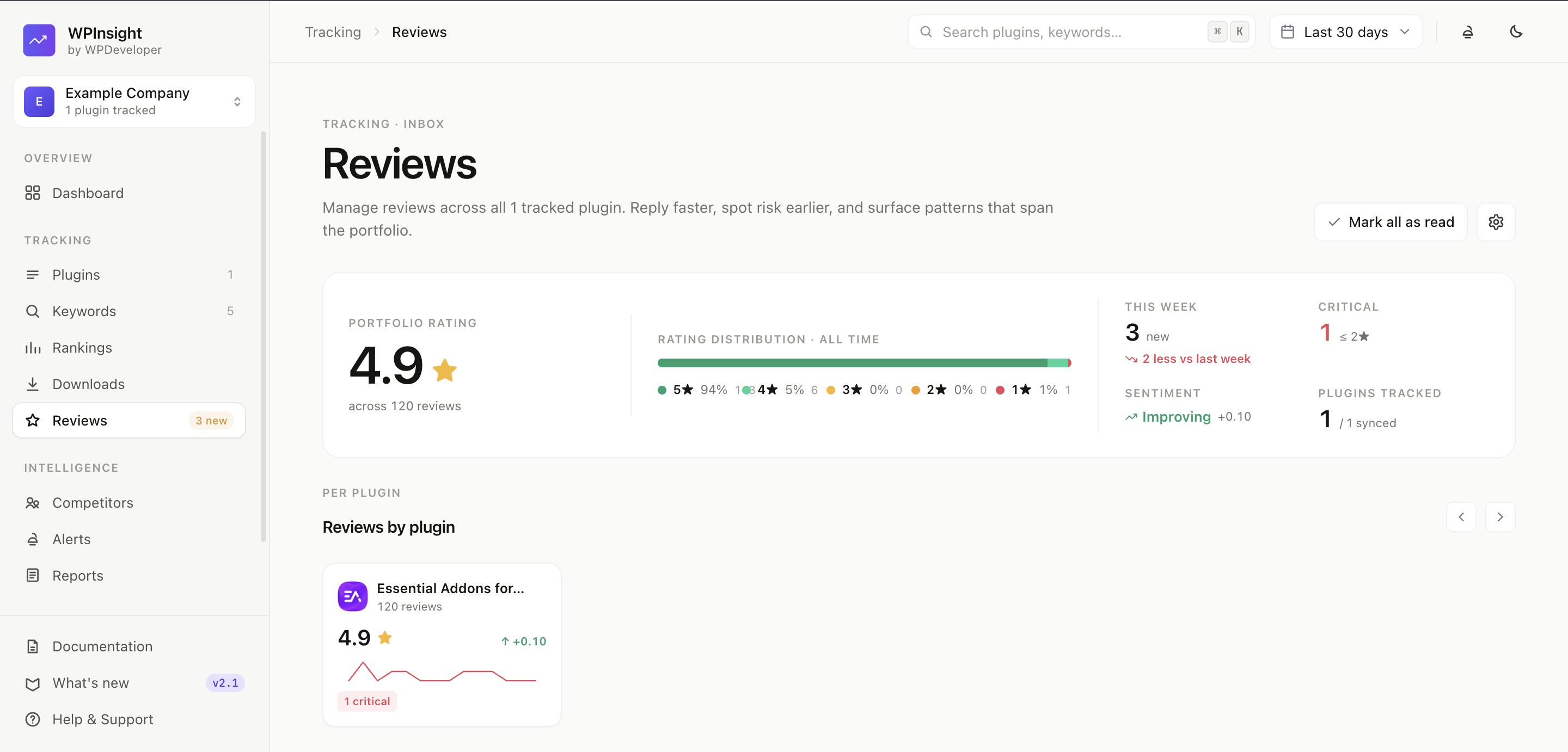
Task: Click Mark all as read button
Action: (x=1391, y=222)
